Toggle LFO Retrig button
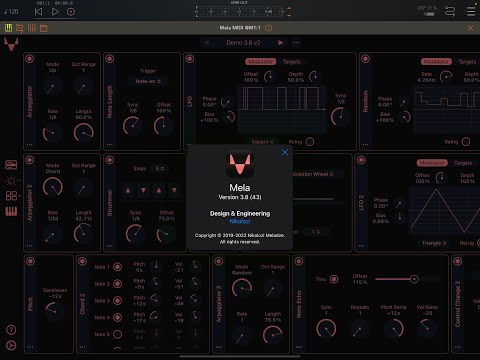Screen dimensions: 480x360 point(310,142)
